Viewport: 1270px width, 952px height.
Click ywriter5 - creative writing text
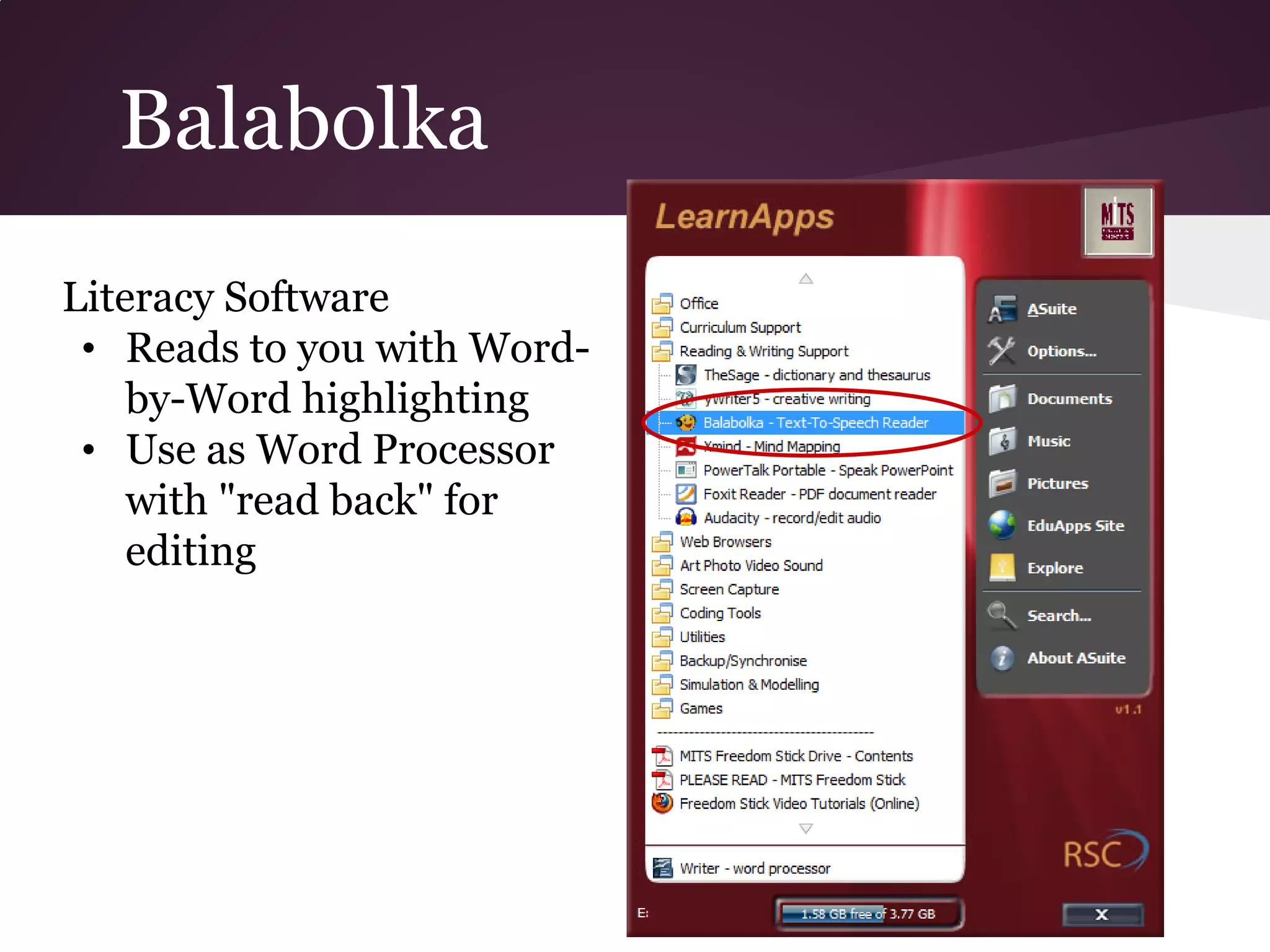(x=787, y=399)
